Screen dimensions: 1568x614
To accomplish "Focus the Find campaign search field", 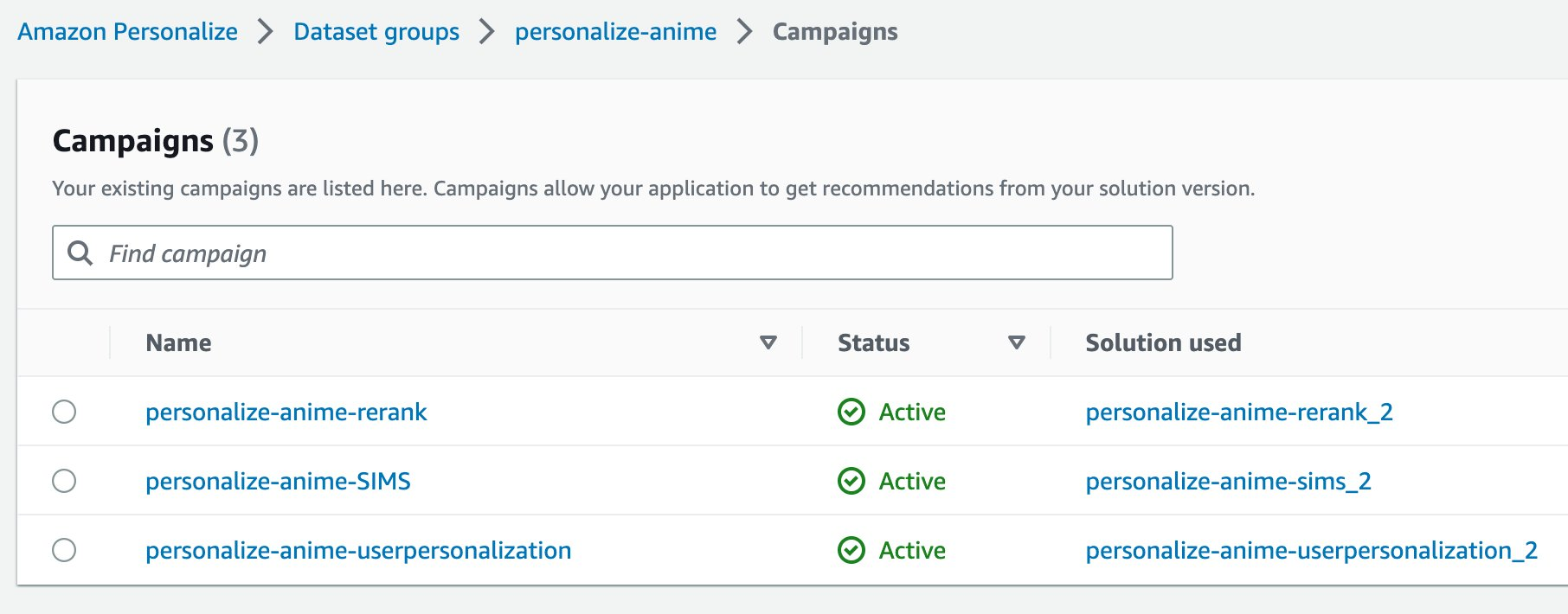I will 632,253.
